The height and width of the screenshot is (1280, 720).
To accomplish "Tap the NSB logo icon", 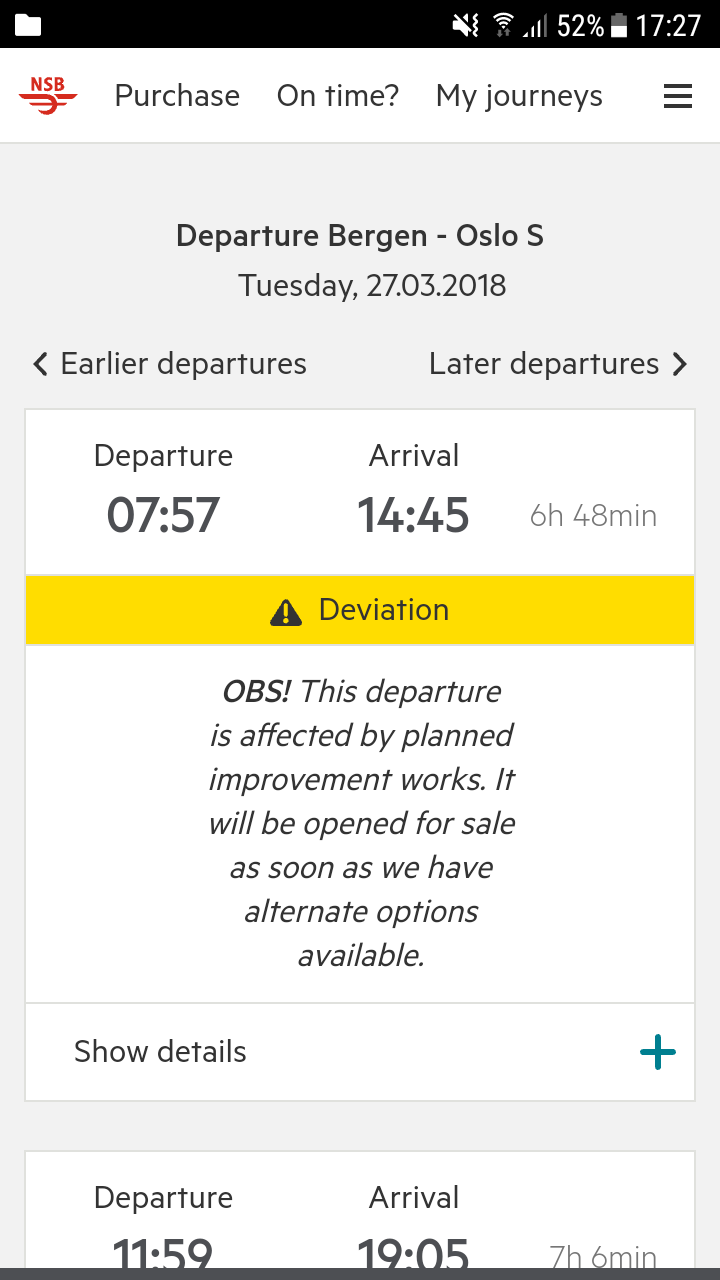I will pos(47,96).
